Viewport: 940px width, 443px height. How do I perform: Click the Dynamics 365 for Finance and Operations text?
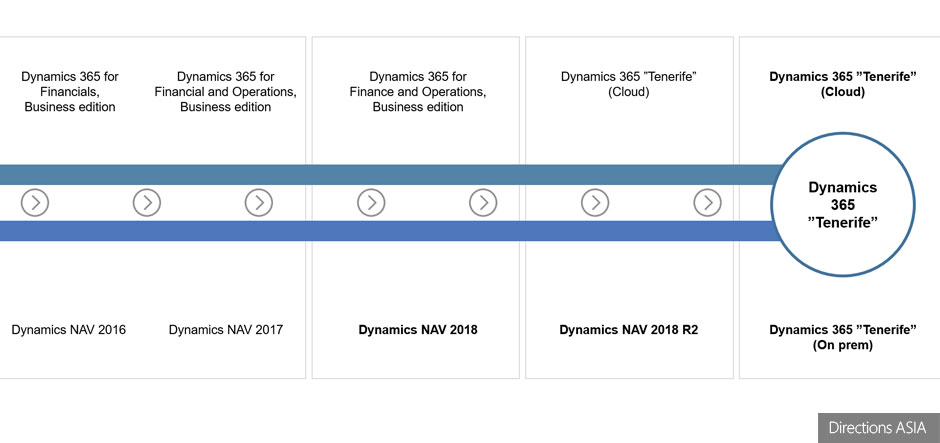[418, 91]
